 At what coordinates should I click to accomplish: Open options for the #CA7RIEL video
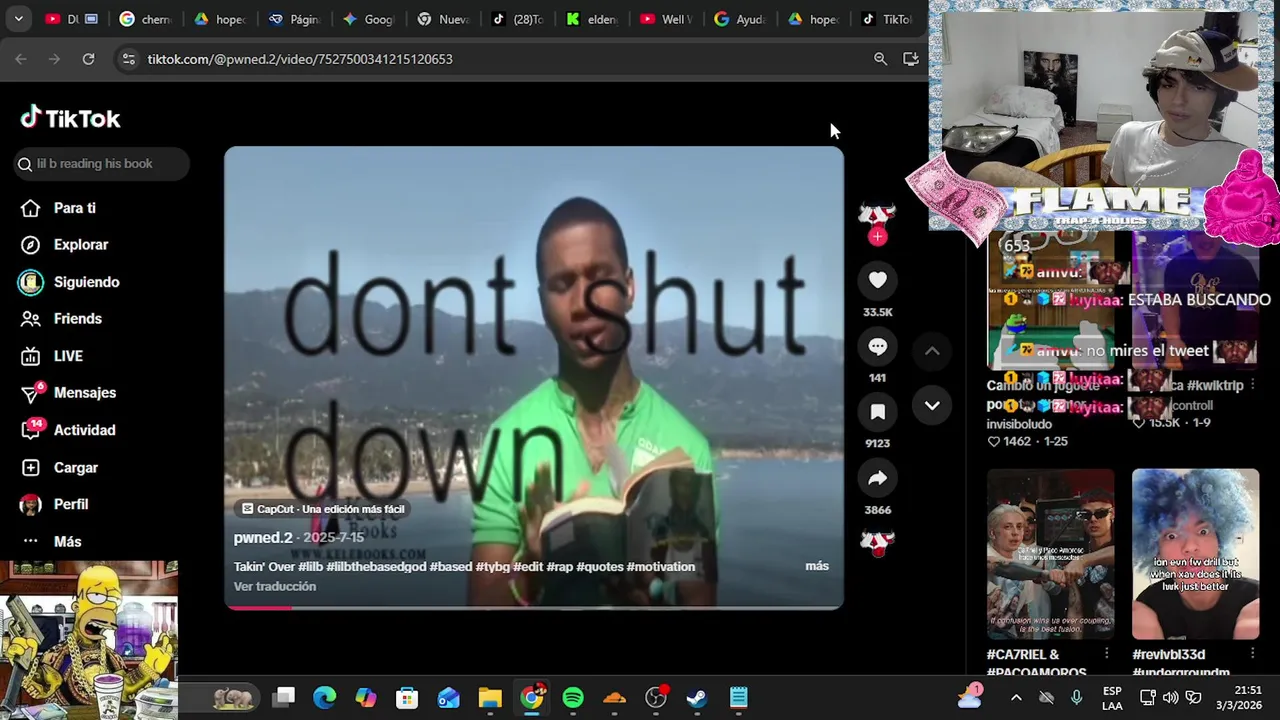1106,654
